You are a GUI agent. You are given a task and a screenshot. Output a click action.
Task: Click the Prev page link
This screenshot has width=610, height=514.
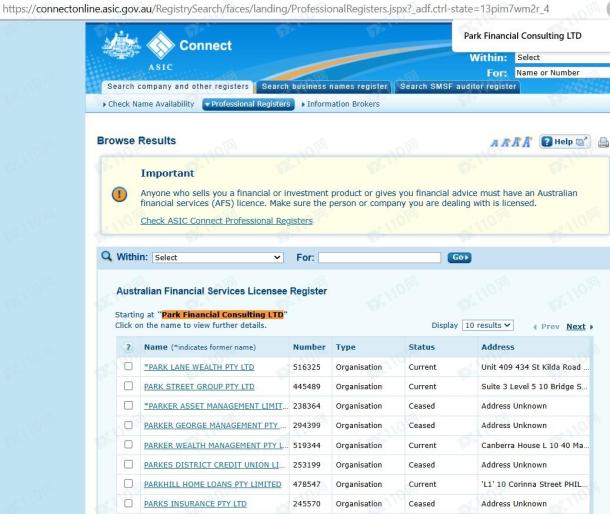(550, 327)
